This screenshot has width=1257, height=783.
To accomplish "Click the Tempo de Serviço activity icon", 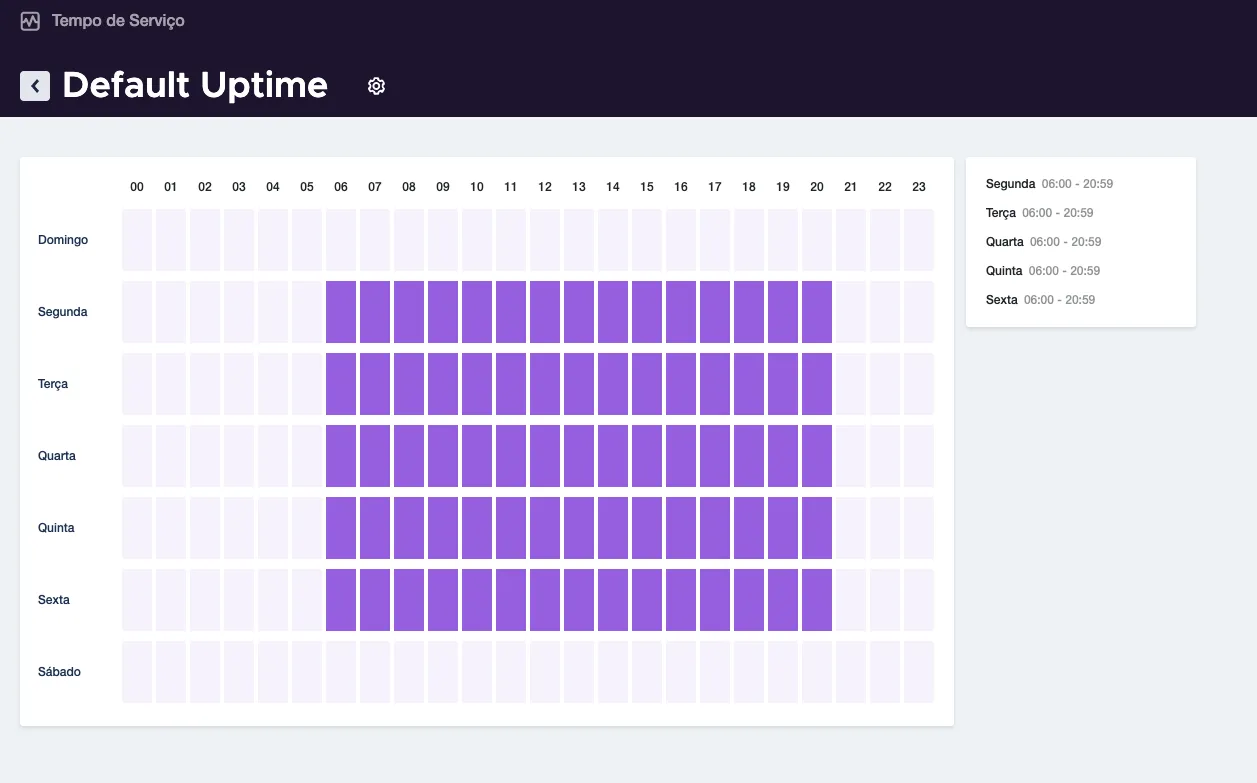I will click(x=30, y=21).
